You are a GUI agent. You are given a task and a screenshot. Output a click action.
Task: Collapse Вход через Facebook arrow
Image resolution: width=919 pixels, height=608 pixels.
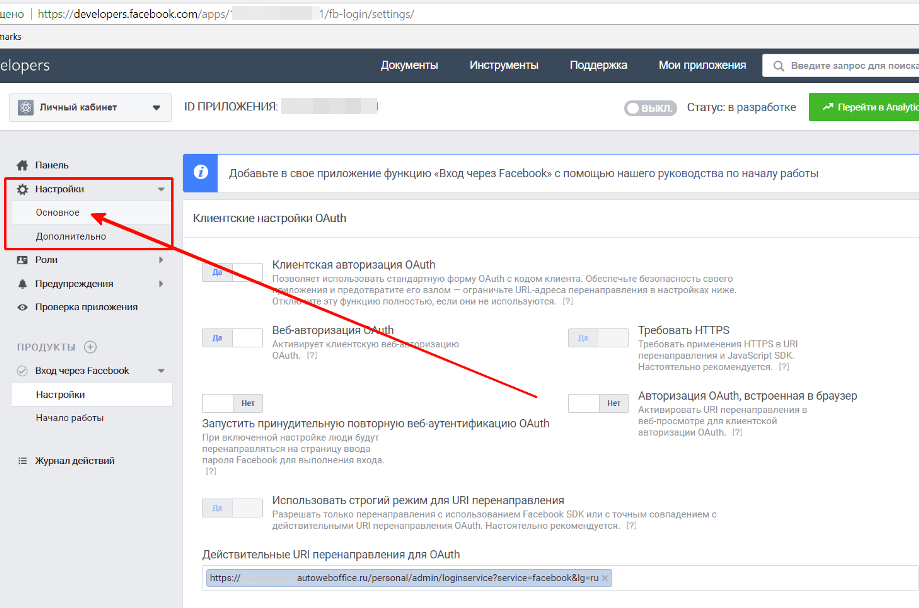tap(161, 371)
